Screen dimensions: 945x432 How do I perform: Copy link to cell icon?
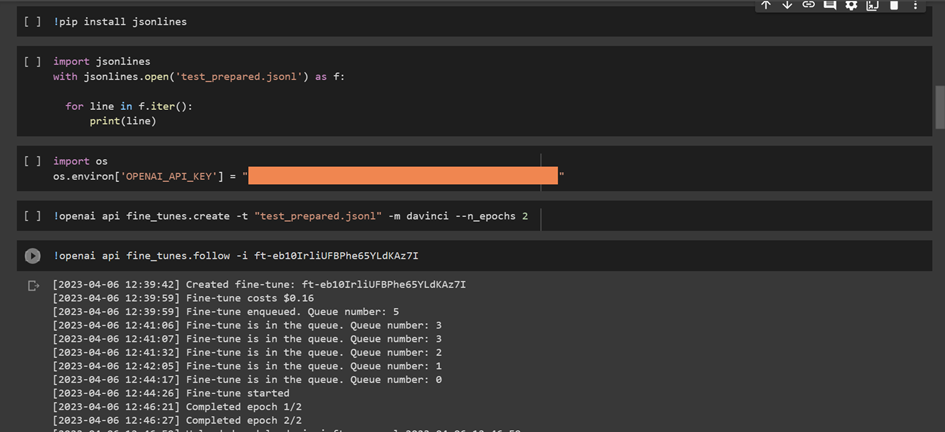pyautogui.click(x=808, y=5)
